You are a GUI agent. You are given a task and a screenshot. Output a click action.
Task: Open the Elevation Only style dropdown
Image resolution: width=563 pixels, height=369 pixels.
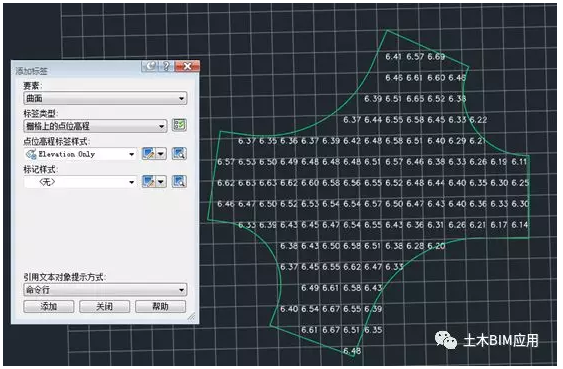click(x=80, y=154)
